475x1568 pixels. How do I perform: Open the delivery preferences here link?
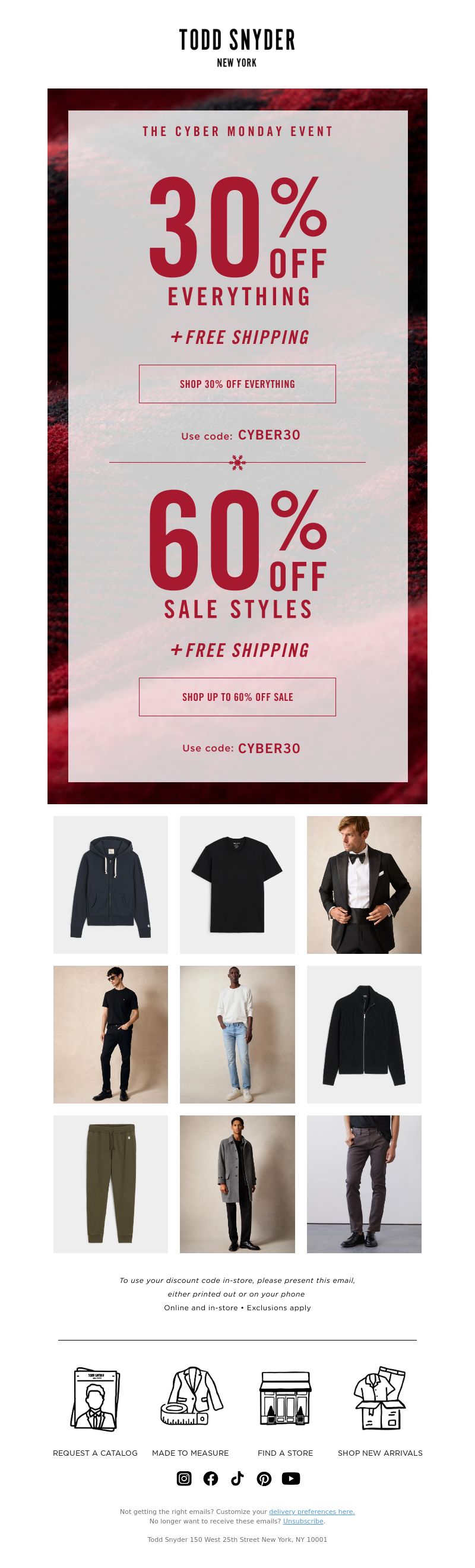[x=312, y=1512]
